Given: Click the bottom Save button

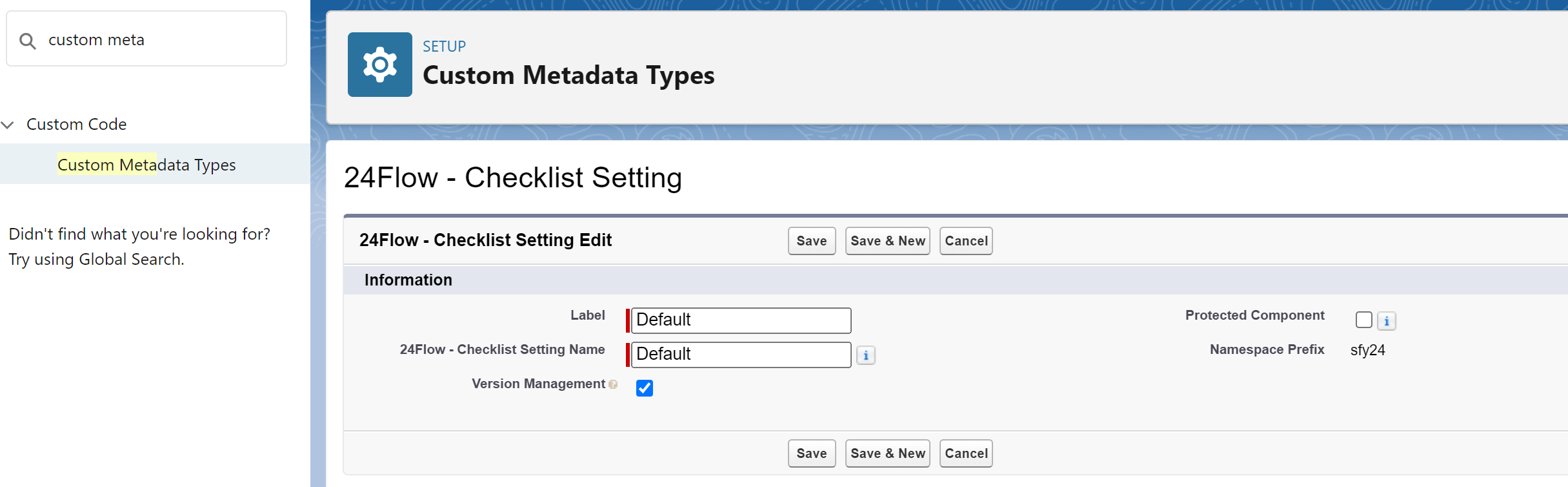Looking at the screenshot, I should 811,453.
